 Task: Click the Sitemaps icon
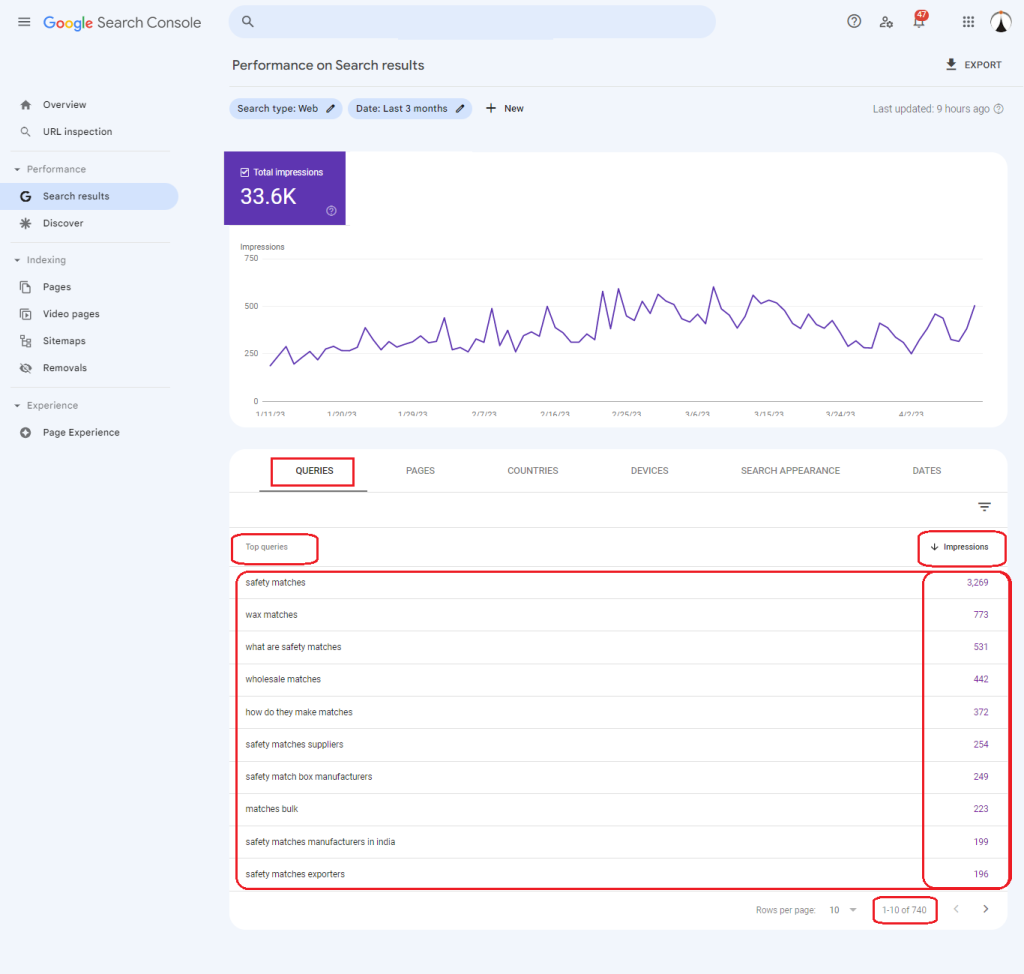(x=25, y=341)
